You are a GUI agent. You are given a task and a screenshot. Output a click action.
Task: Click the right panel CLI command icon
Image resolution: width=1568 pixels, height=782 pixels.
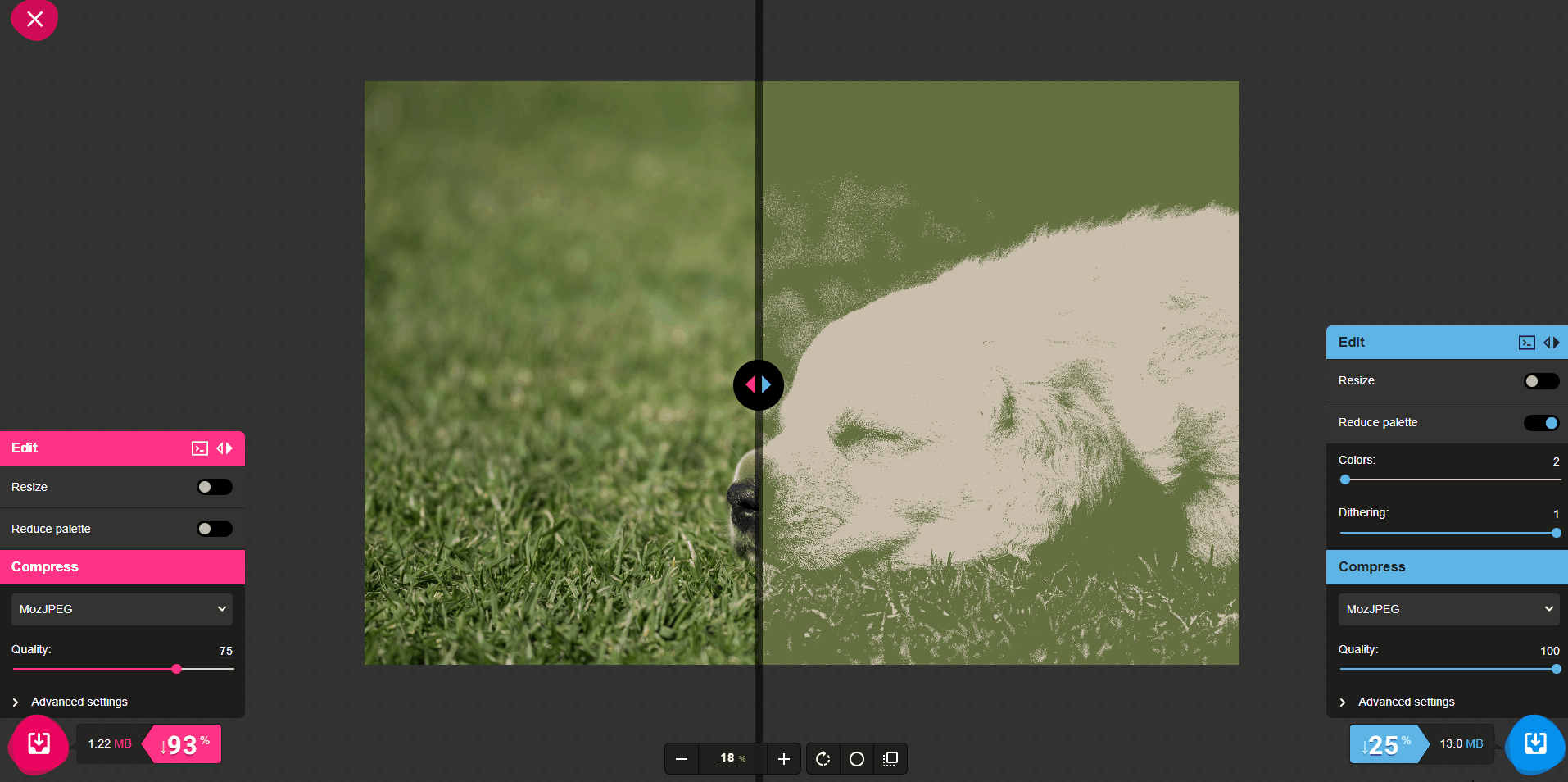[1527, 343]
